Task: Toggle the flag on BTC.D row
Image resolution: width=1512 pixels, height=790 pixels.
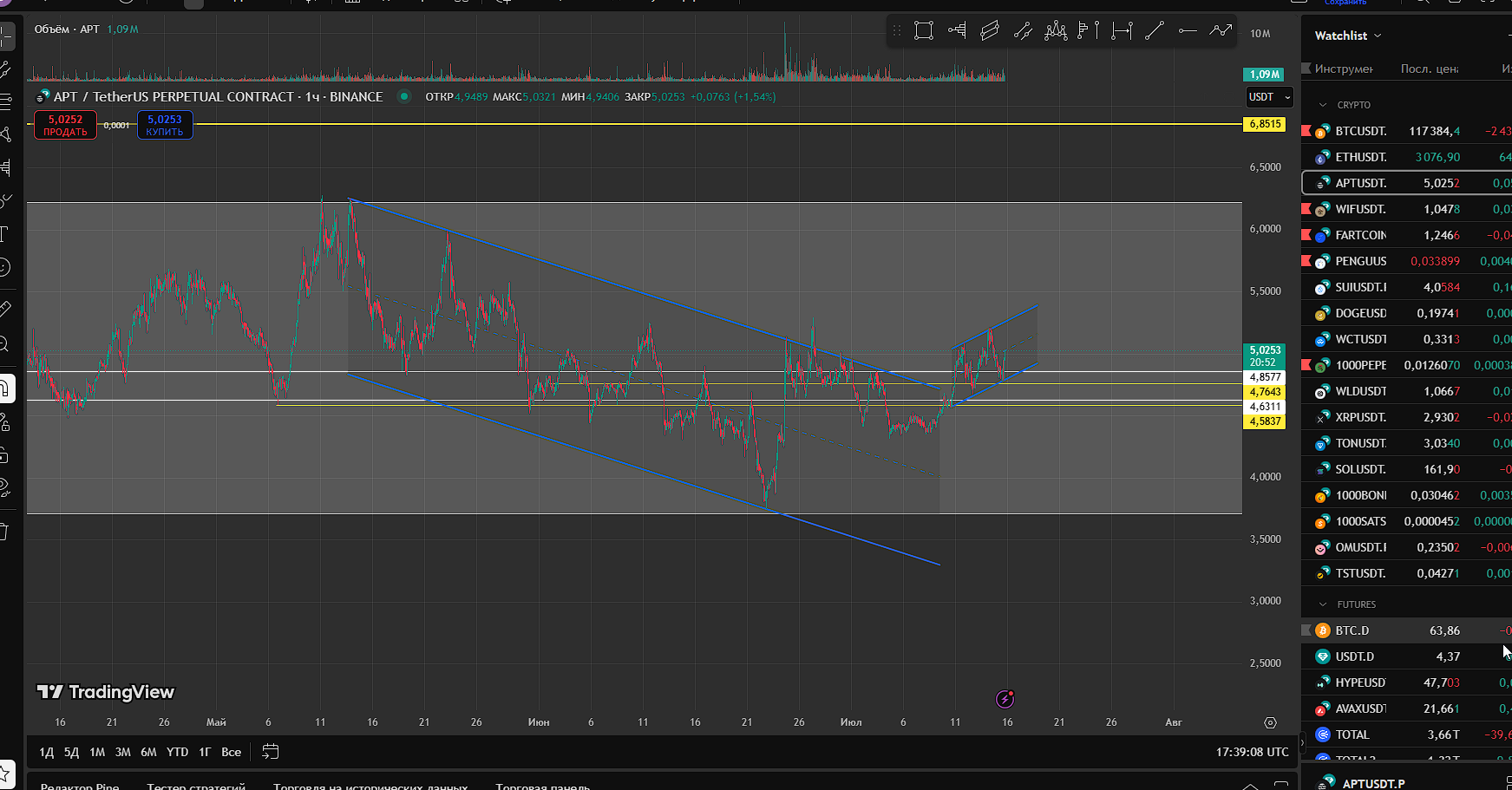Action: tap(1306, 630)
